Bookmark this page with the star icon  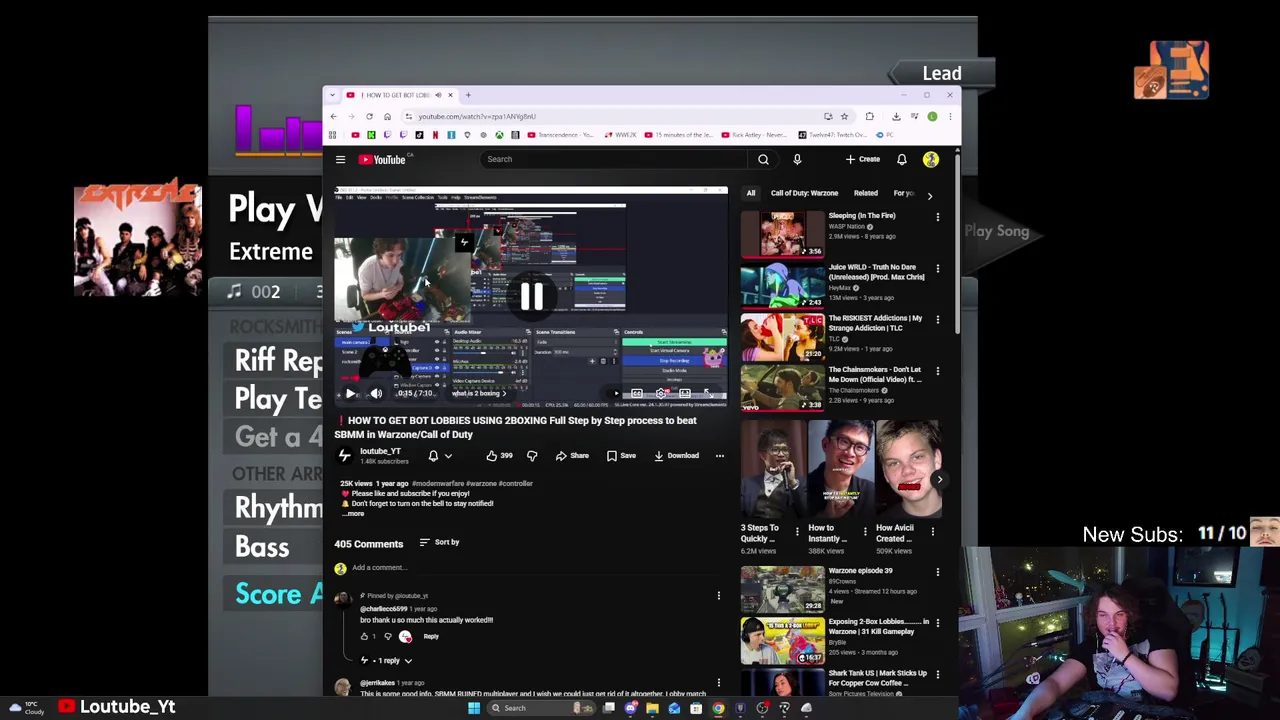tap(844, 117)
